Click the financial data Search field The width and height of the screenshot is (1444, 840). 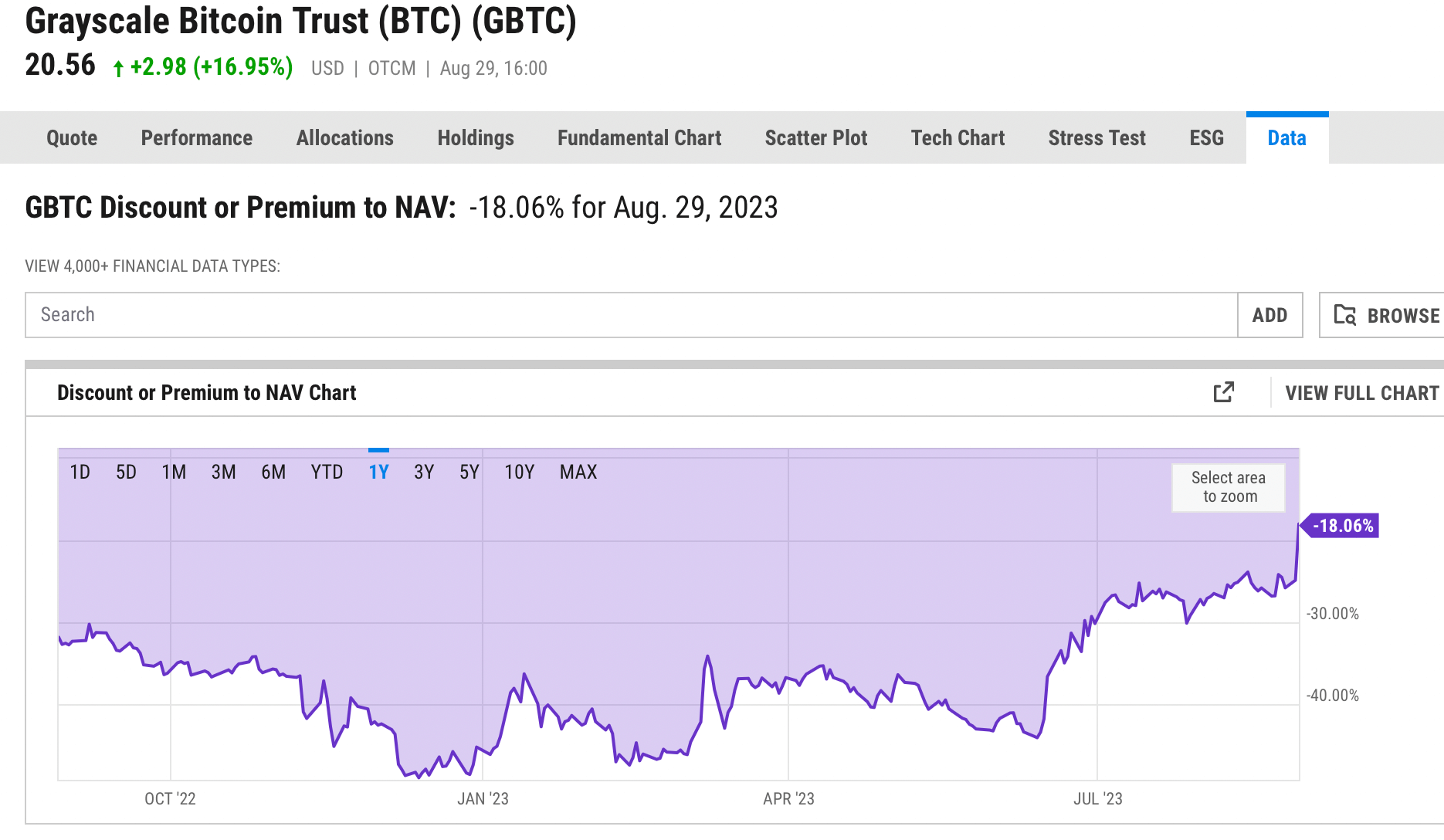click(x=631, y=315)
